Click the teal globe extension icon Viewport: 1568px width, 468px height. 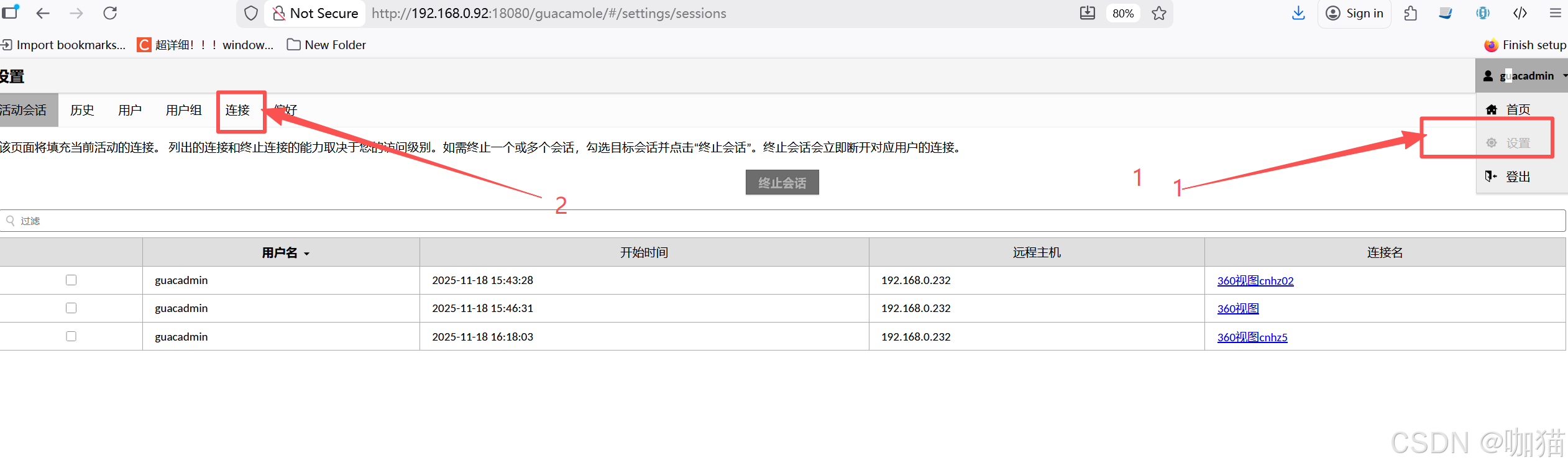tap(1483, 13)
